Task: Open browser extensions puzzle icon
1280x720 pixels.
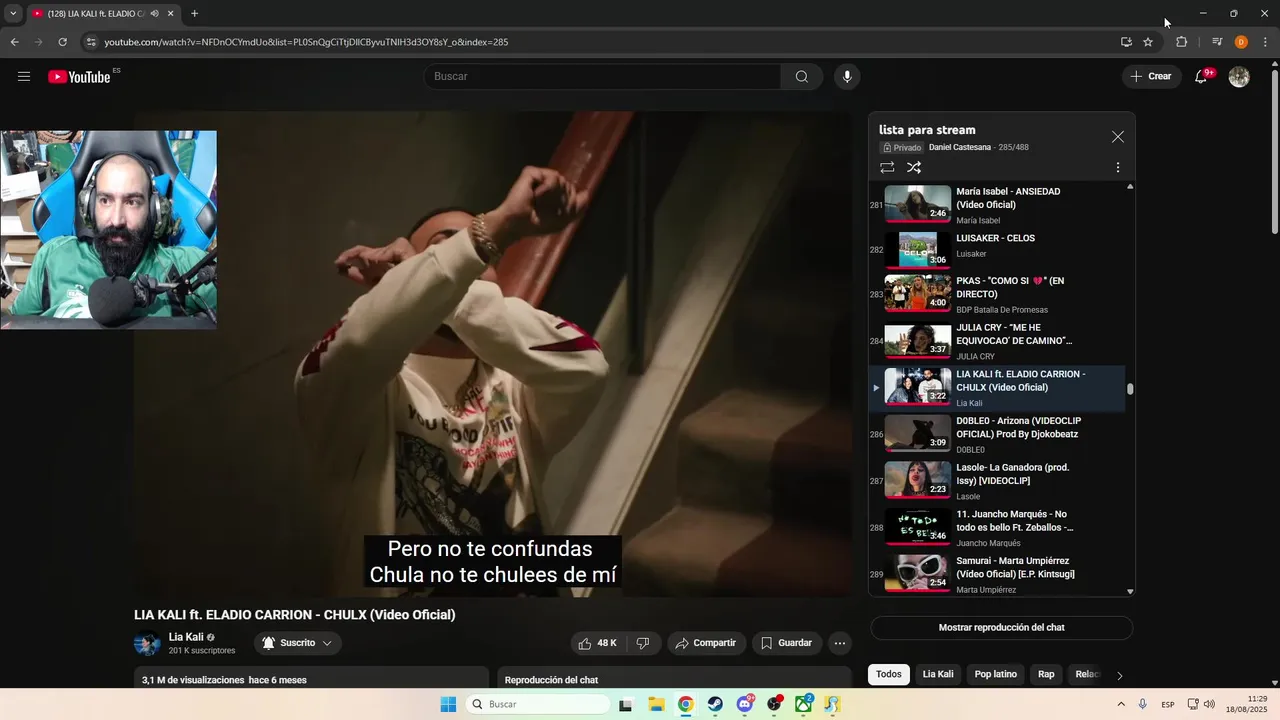Action: point(1181,42)
